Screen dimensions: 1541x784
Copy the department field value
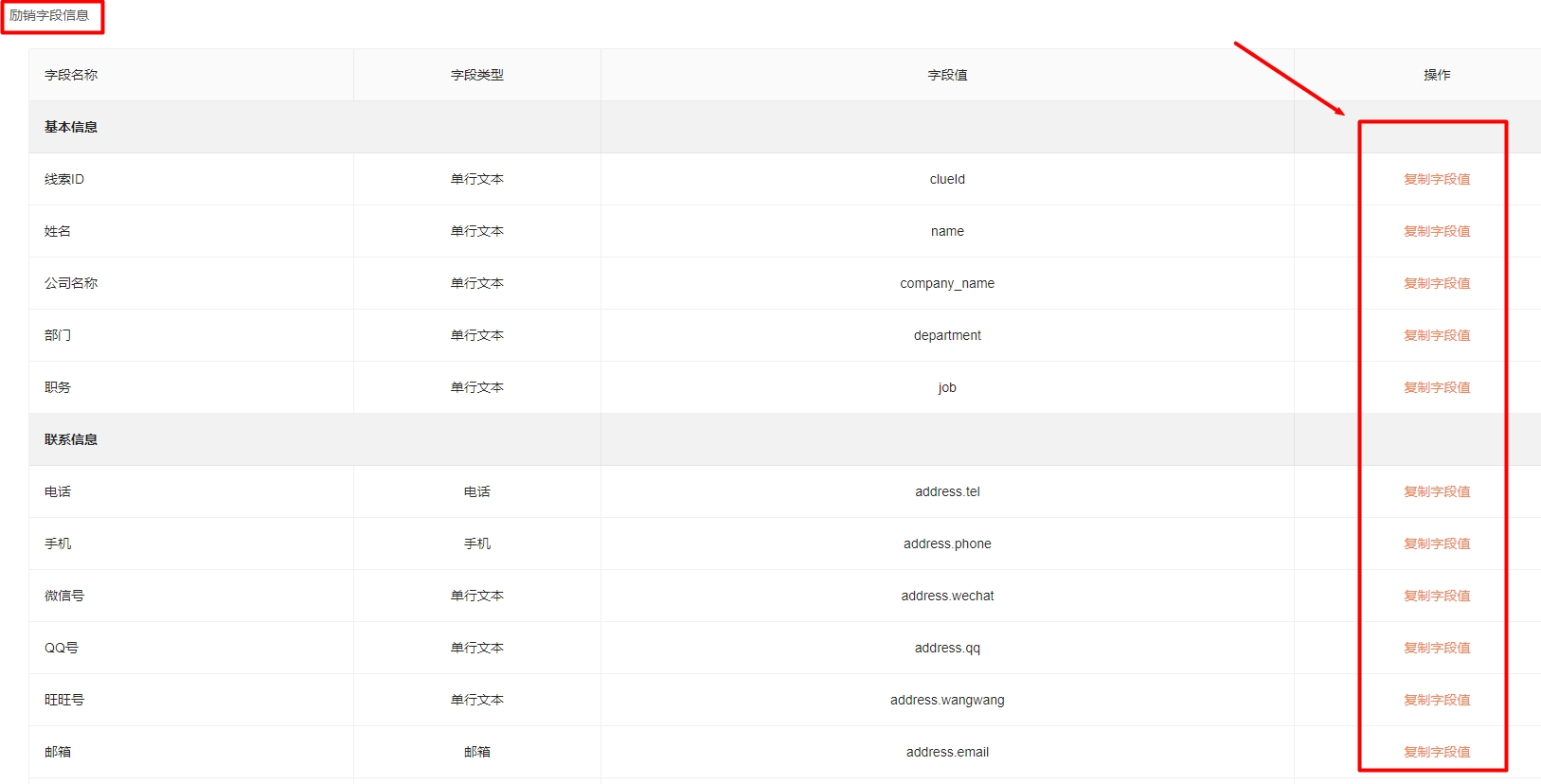tap(1436, 335)
